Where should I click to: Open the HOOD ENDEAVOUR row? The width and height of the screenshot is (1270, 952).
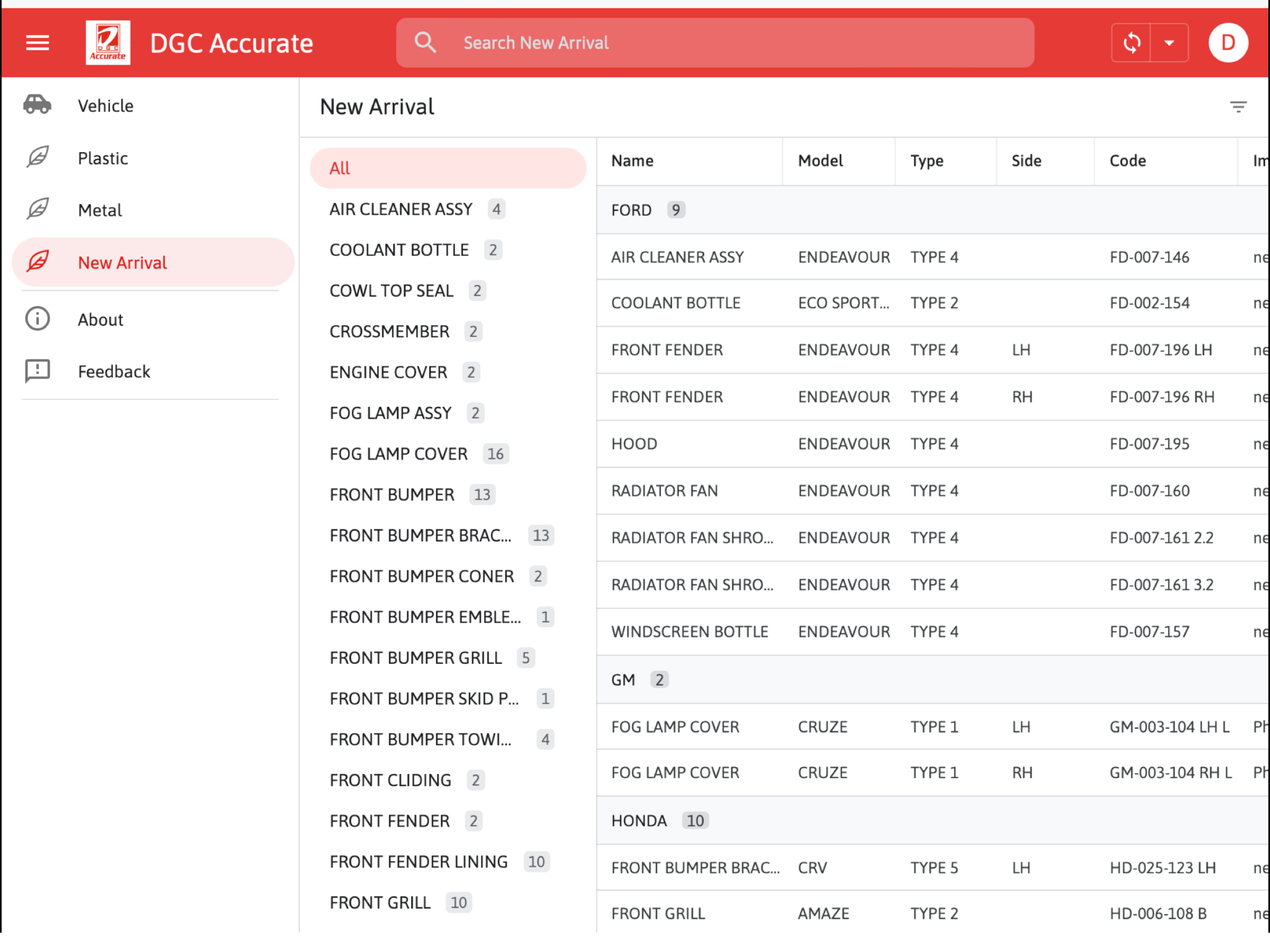point(933,444)
